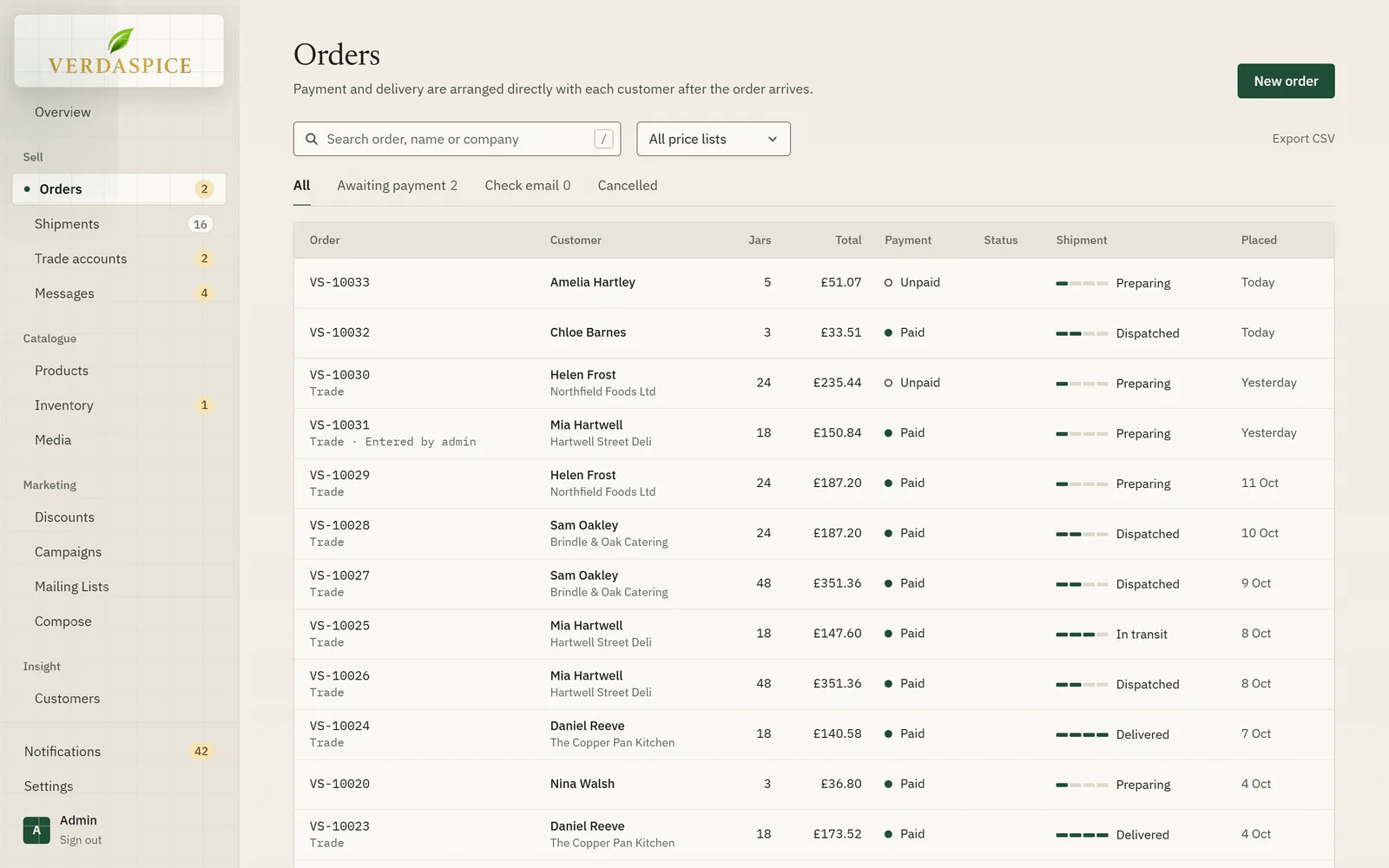
Task: Open the Messages section
Action: pos(119,293)
